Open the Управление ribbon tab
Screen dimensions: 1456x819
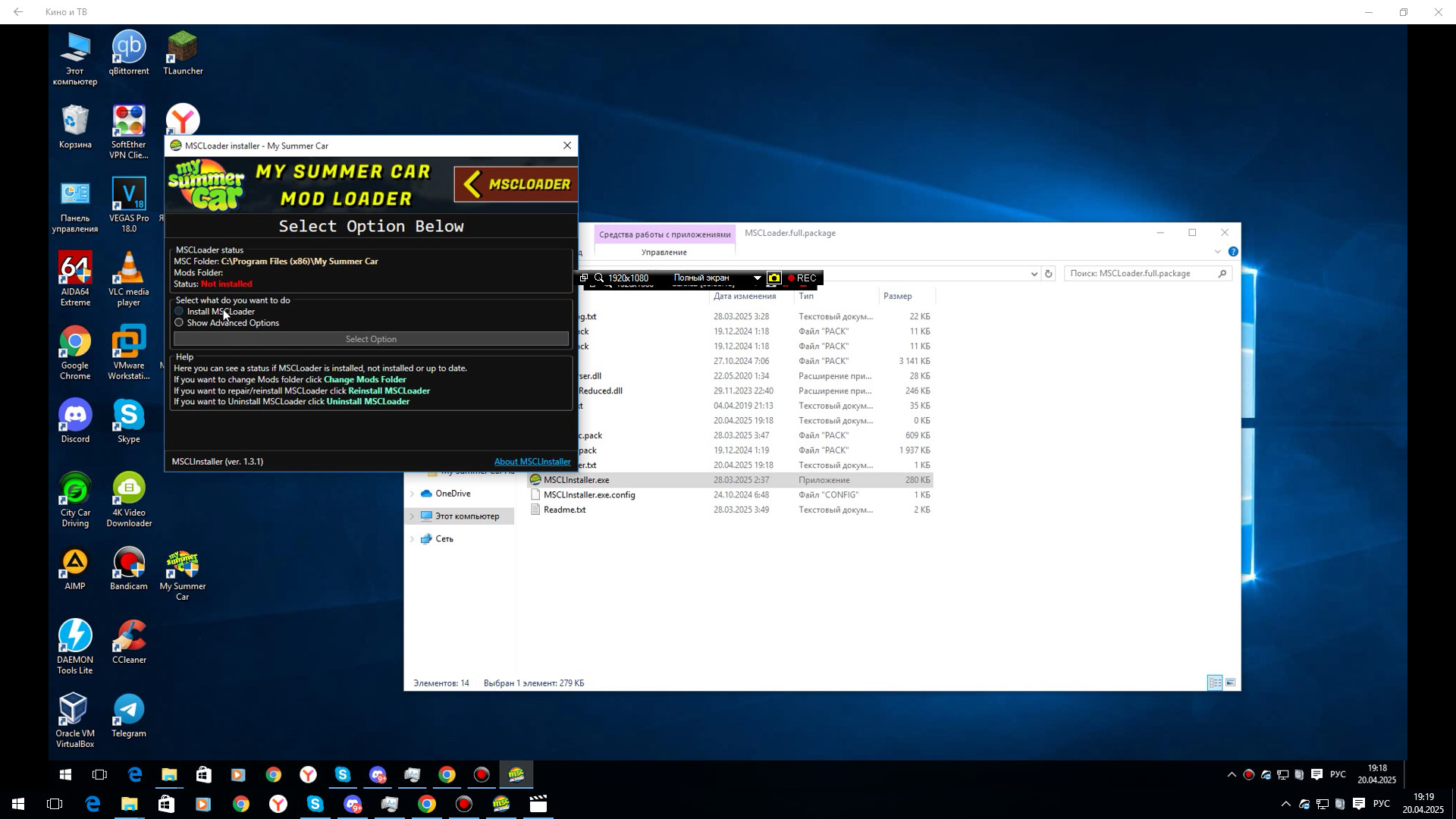pyautogui.click(x=664, y=253)
